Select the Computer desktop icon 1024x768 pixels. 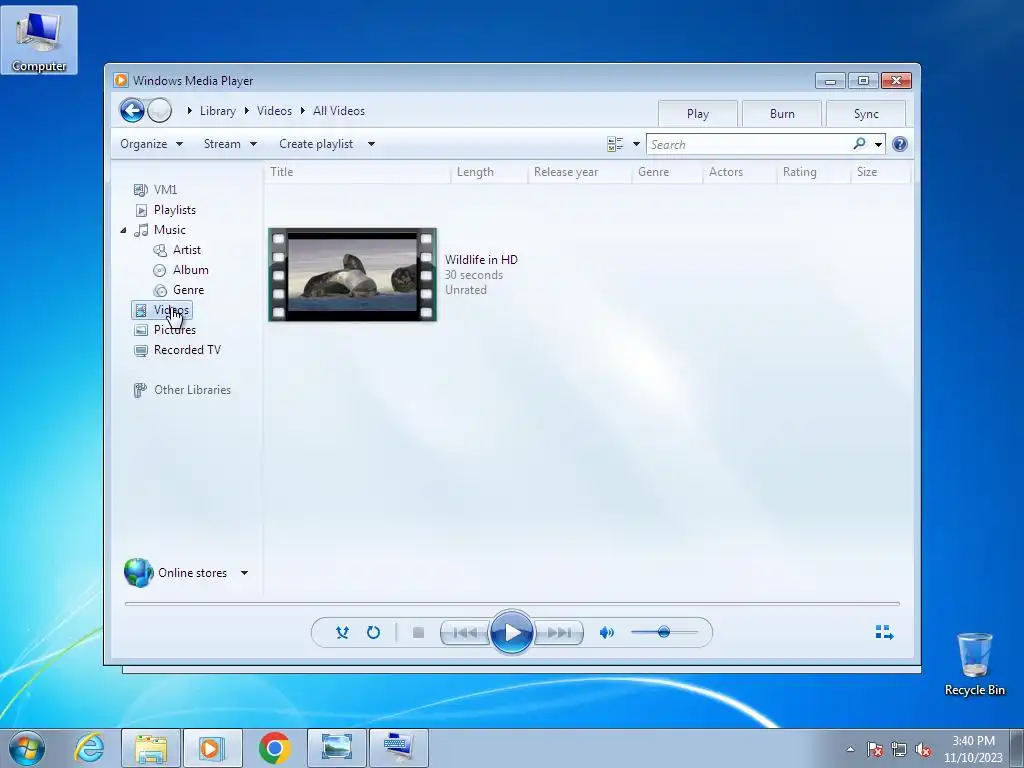[x=39, y=40]
